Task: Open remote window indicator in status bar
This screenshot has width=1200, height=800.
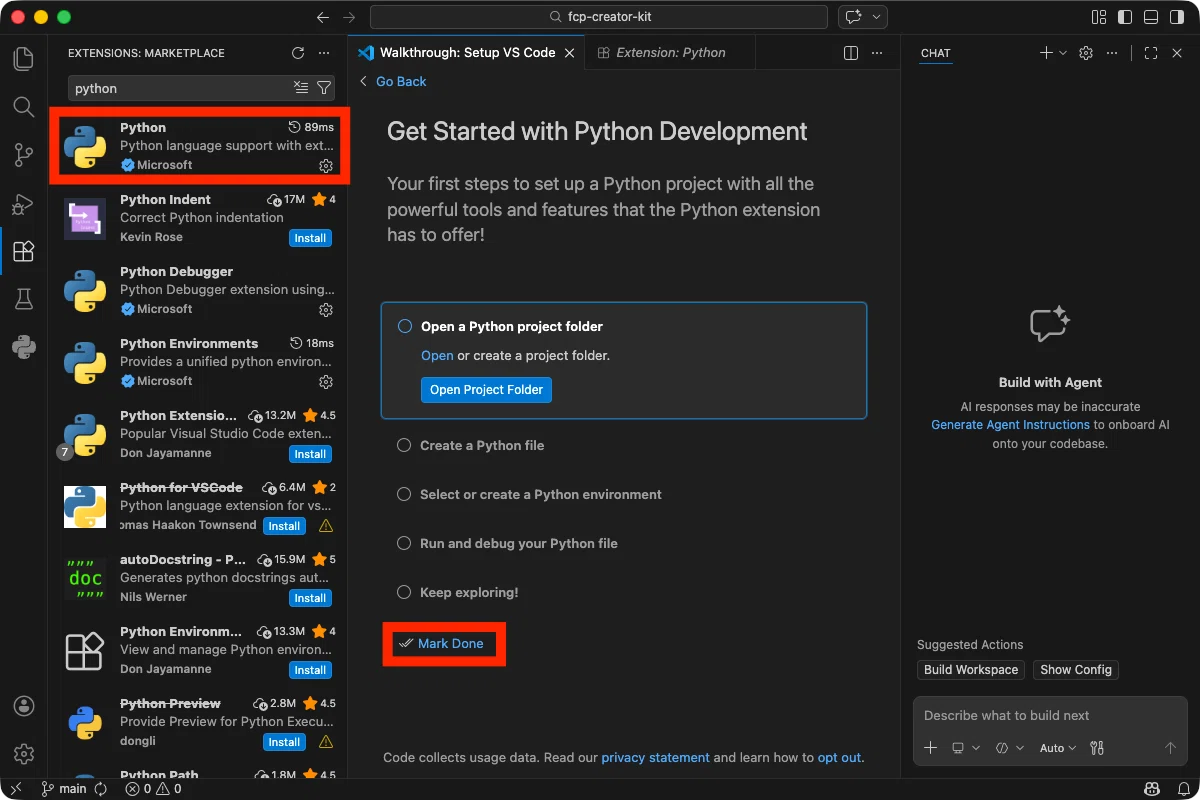Action: pyautogui.click(x=15, y=789)
